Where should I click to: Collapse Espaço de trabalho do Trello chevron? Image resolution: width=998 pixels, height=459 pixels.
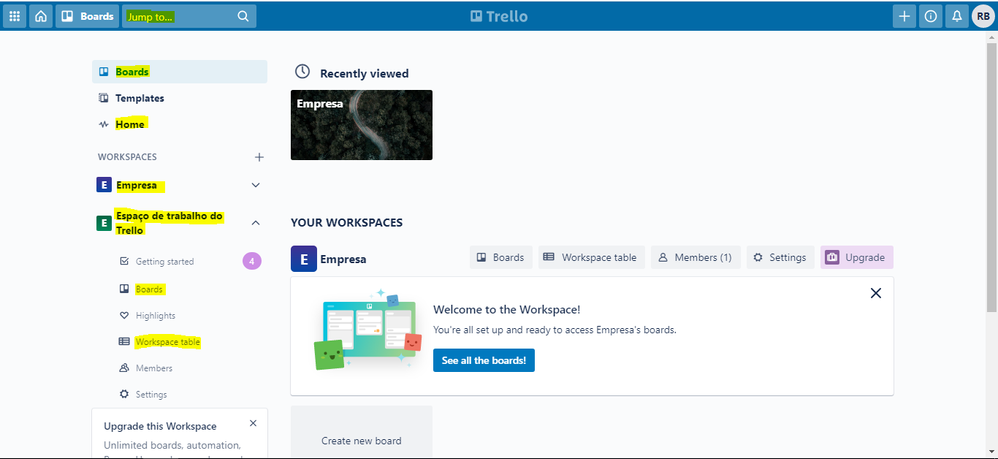[256, 223]
